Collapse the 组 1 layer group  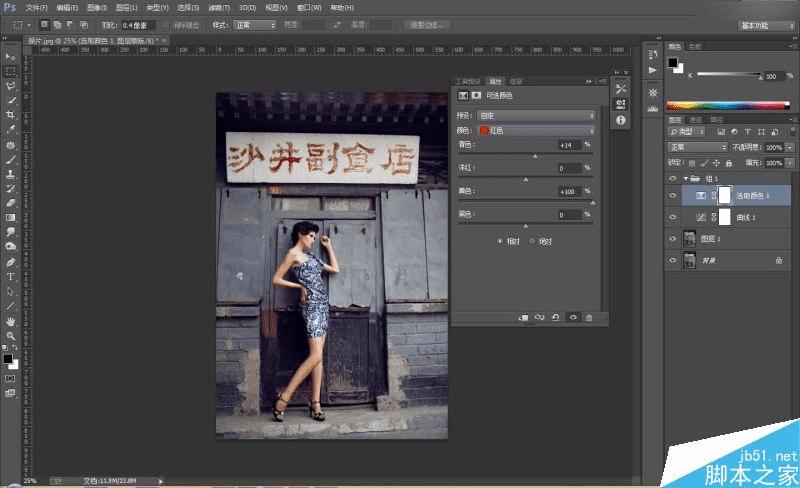click(685, 178)
